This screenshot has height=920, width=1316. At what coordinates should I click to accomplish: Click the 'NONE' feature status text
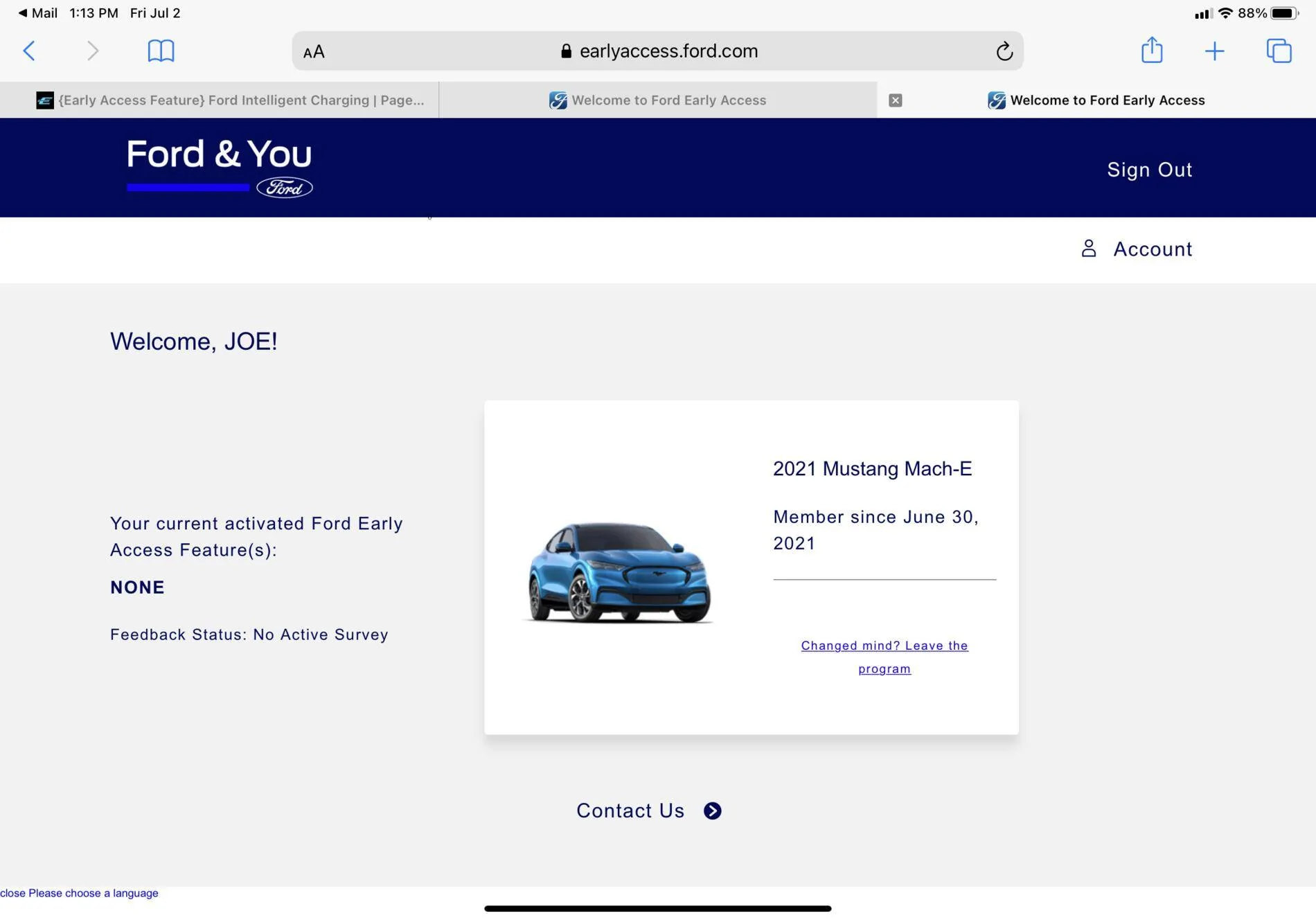click(x=137, y=587)
